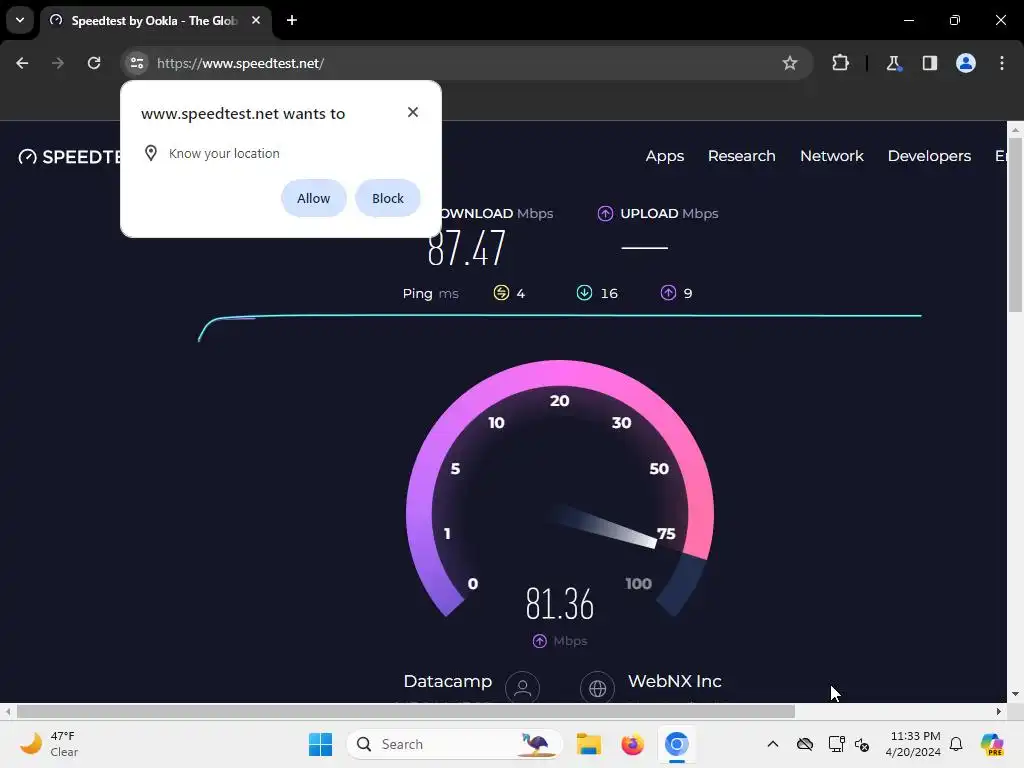Open File Explorer from taskbar

(x=588, y=744)
